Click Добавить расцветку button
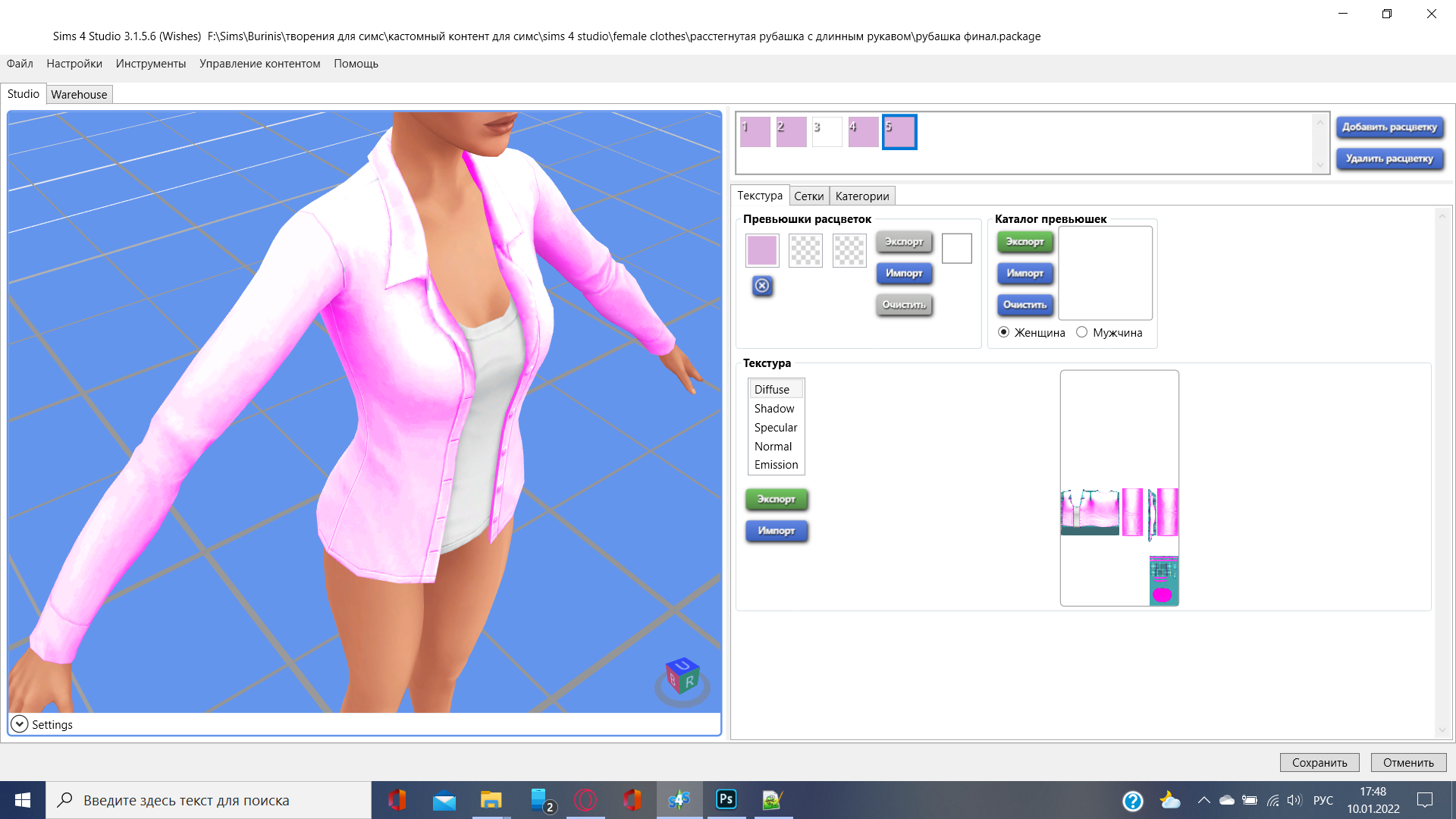The image size is (1456, 819). (1389, 127)
